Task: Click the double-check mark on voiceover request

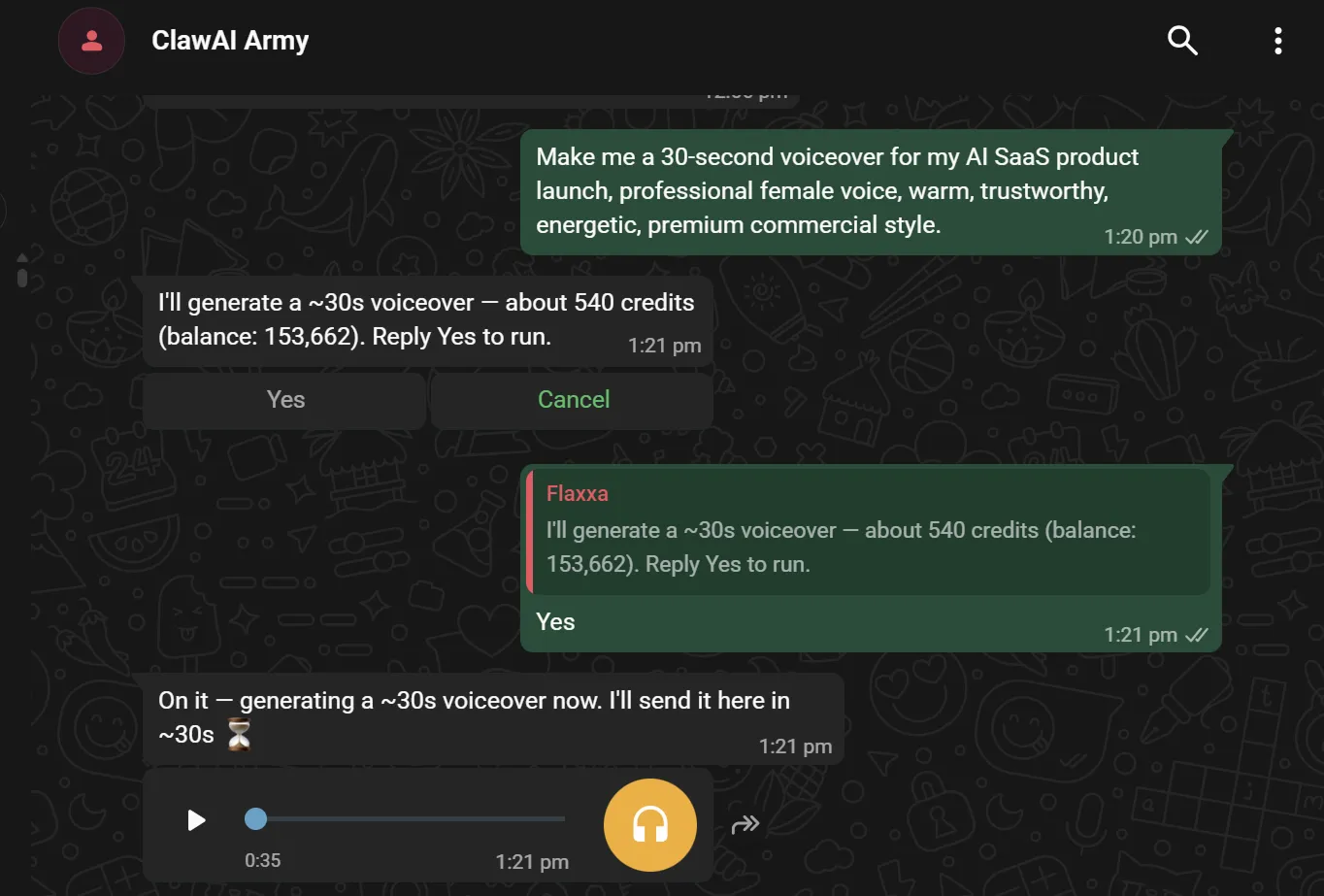Action: 1197,237
